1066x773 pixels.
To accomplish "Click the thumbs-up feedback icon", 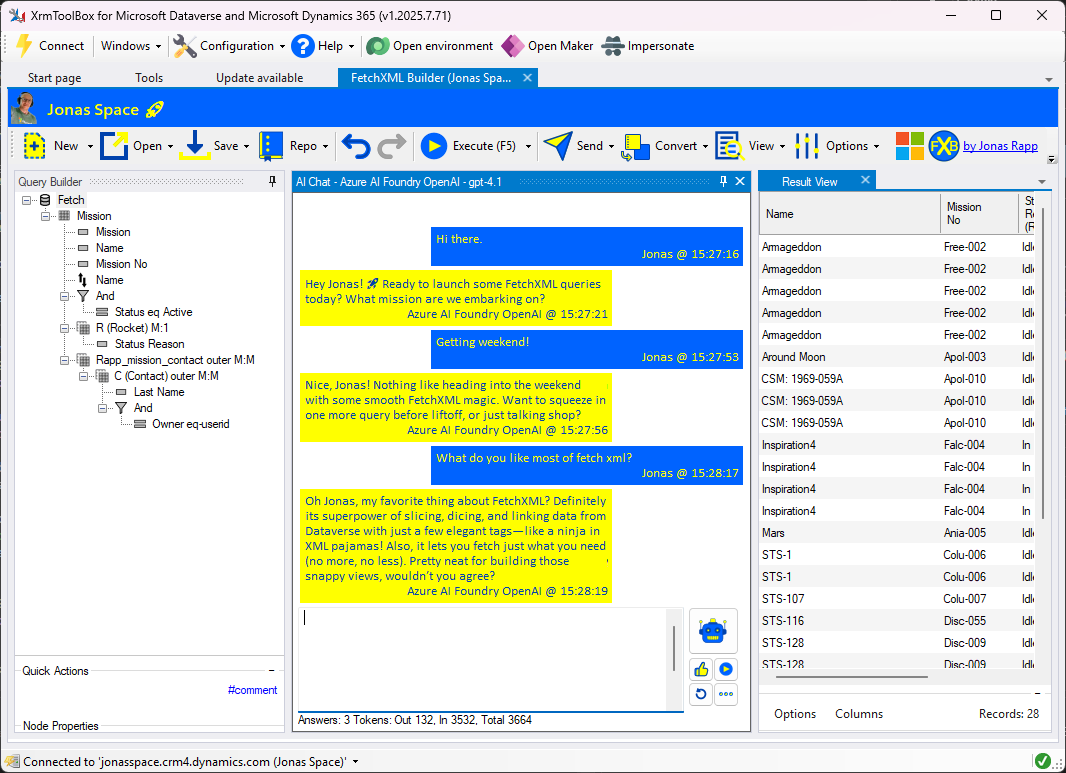I will pyautogui.click(x=701, y=670).
